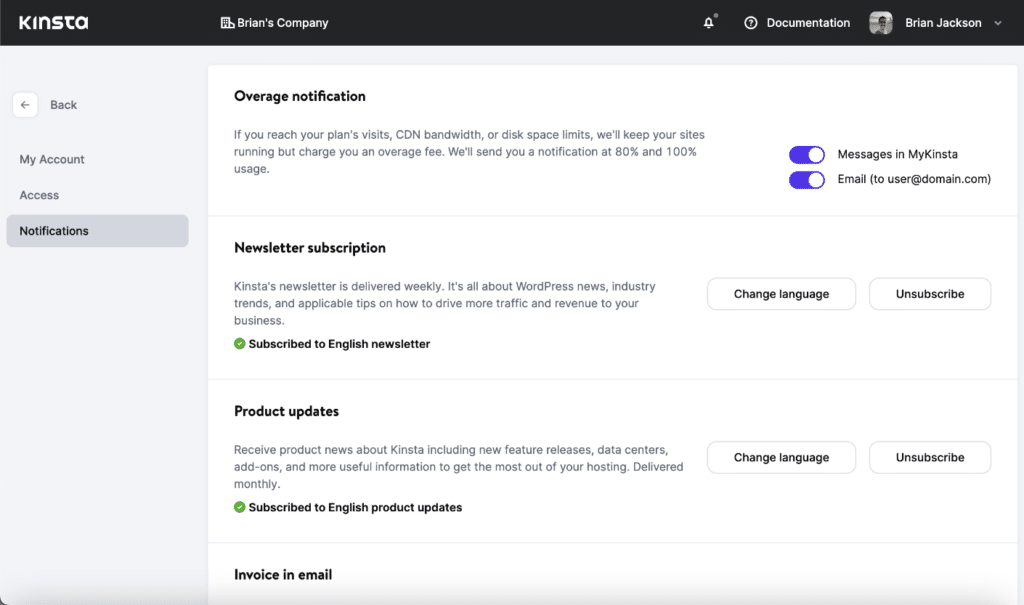1024x605 pixels.
Task: Click the back arrow button
Action: coord(25,105)
